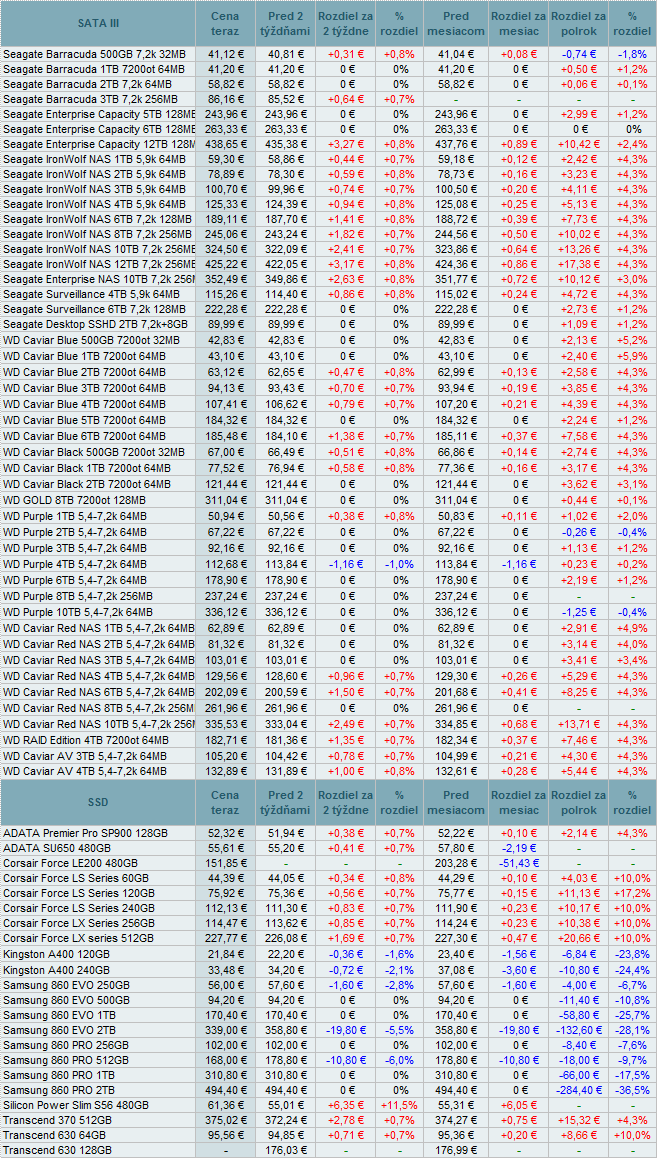Select 56,00 € price of Samsung 860 EVO 250GB

point(225,984)
